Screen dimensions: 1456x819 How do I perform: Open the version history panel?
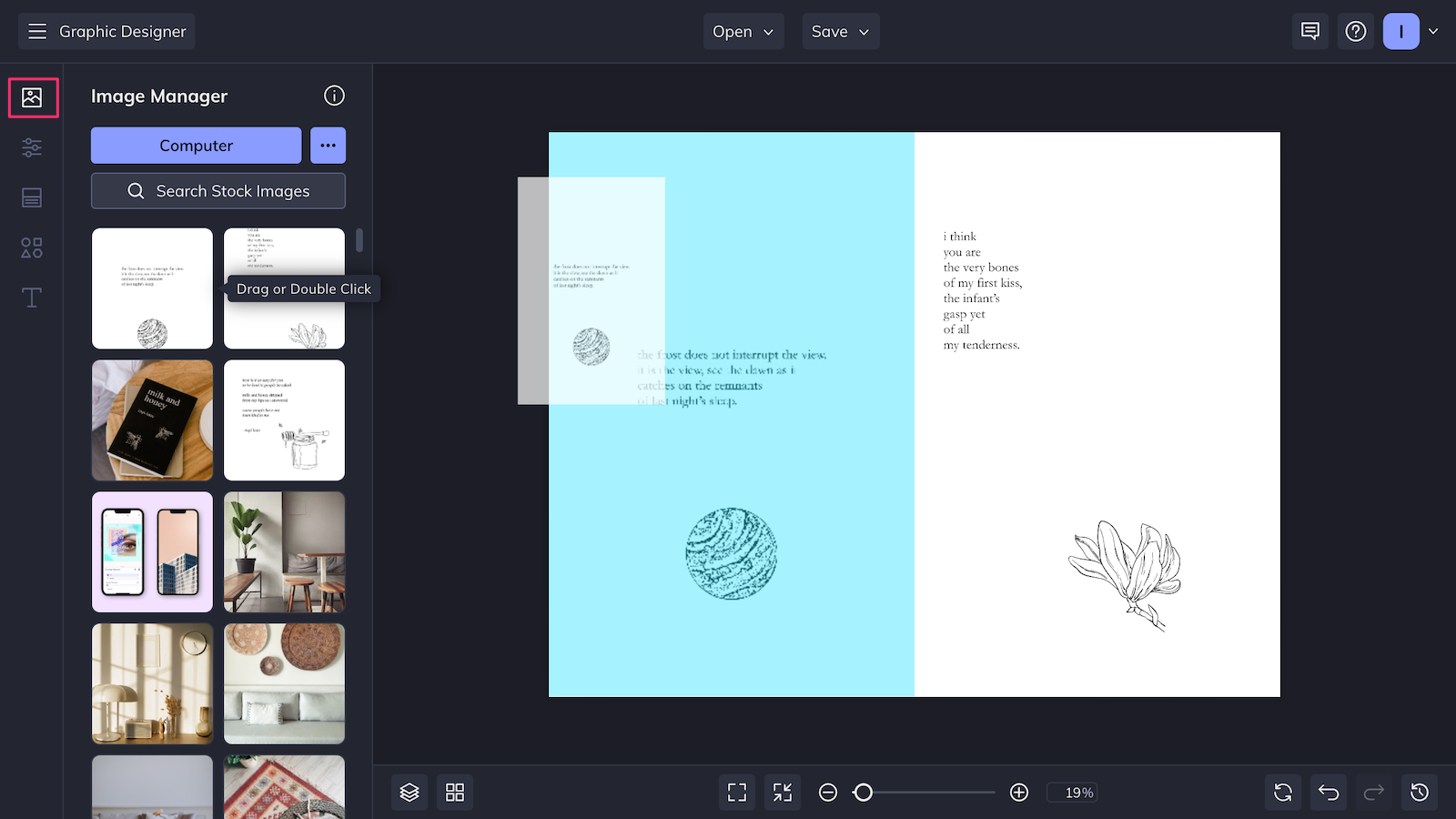click(x=1419, y=792)
